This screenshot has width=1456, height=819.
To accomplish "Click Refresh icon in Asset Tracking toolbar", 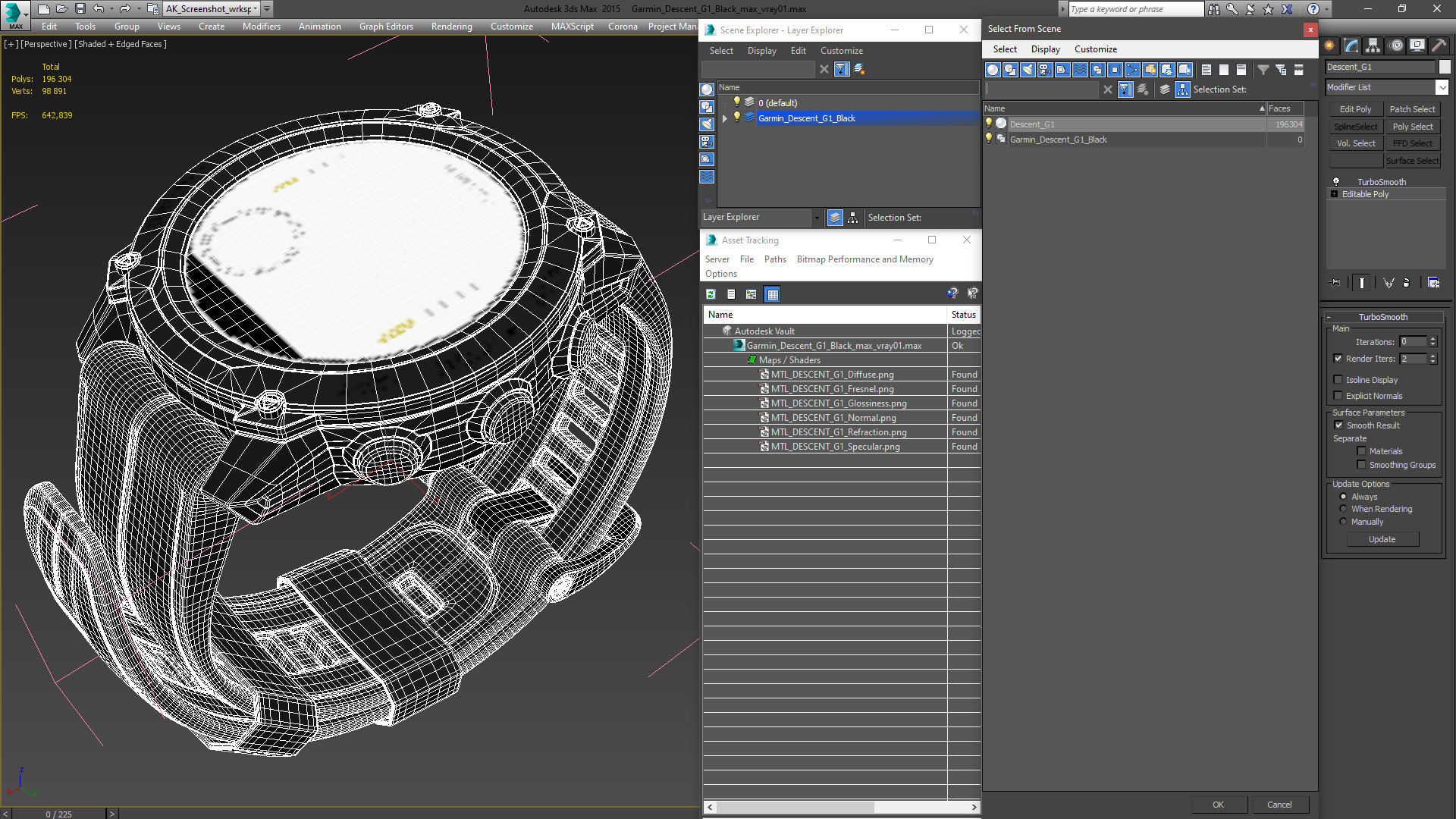I will coord(711,294).
